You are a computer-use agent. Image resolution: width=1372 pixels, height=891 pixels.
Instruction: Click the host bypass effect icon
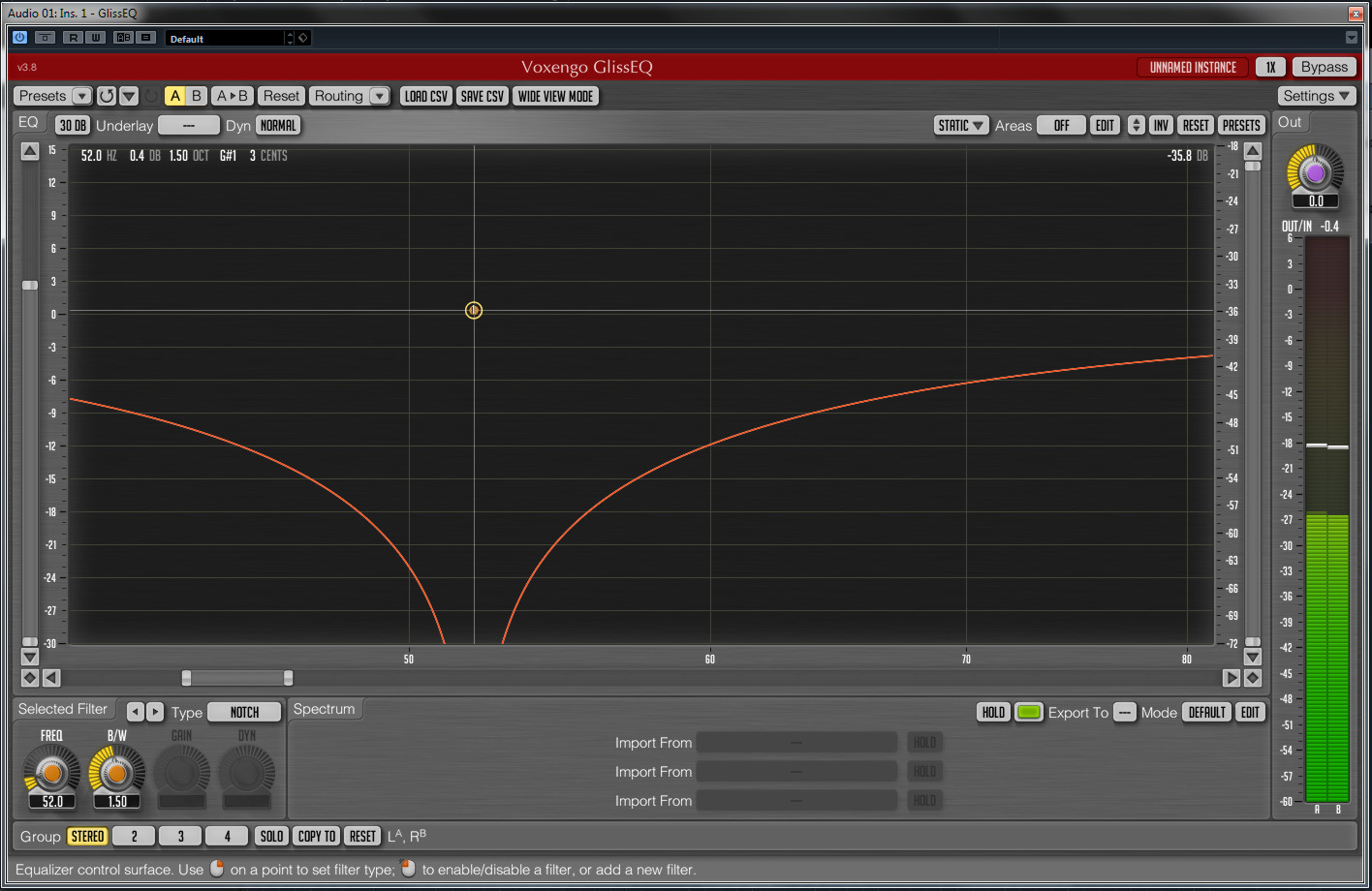pyautogui.click(x=45, y=37)
